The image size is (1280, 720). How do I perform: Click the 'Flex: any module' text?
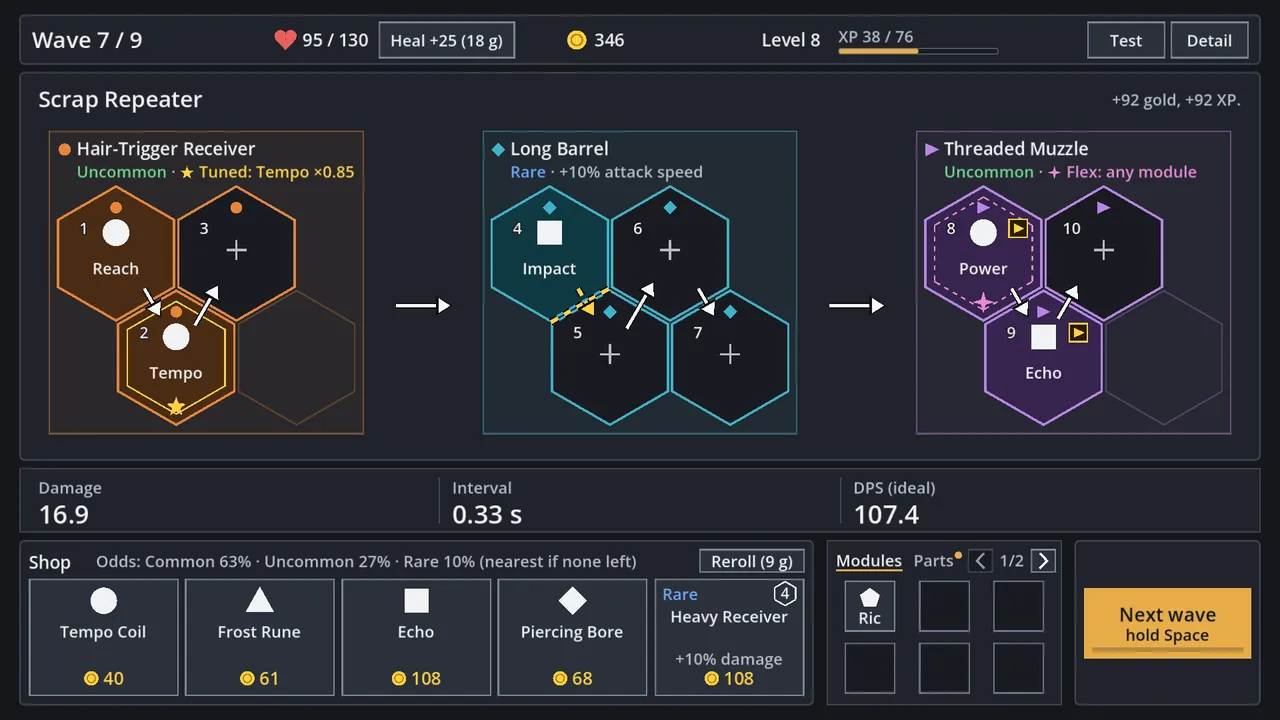(1131, 172)
